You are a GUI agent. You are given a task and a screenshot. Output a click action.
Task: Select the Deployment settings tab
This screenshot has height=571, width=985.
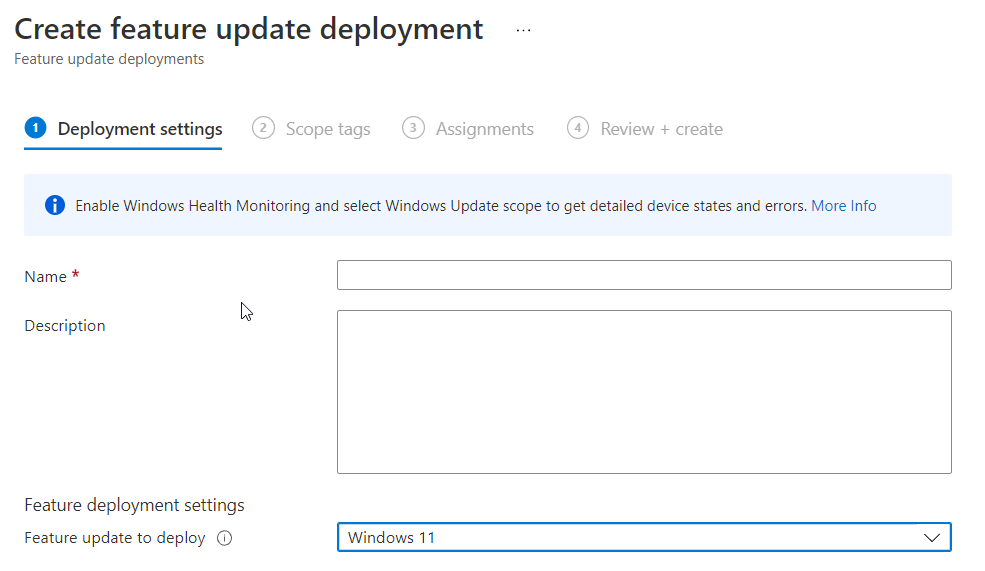(x=124, y=129)
